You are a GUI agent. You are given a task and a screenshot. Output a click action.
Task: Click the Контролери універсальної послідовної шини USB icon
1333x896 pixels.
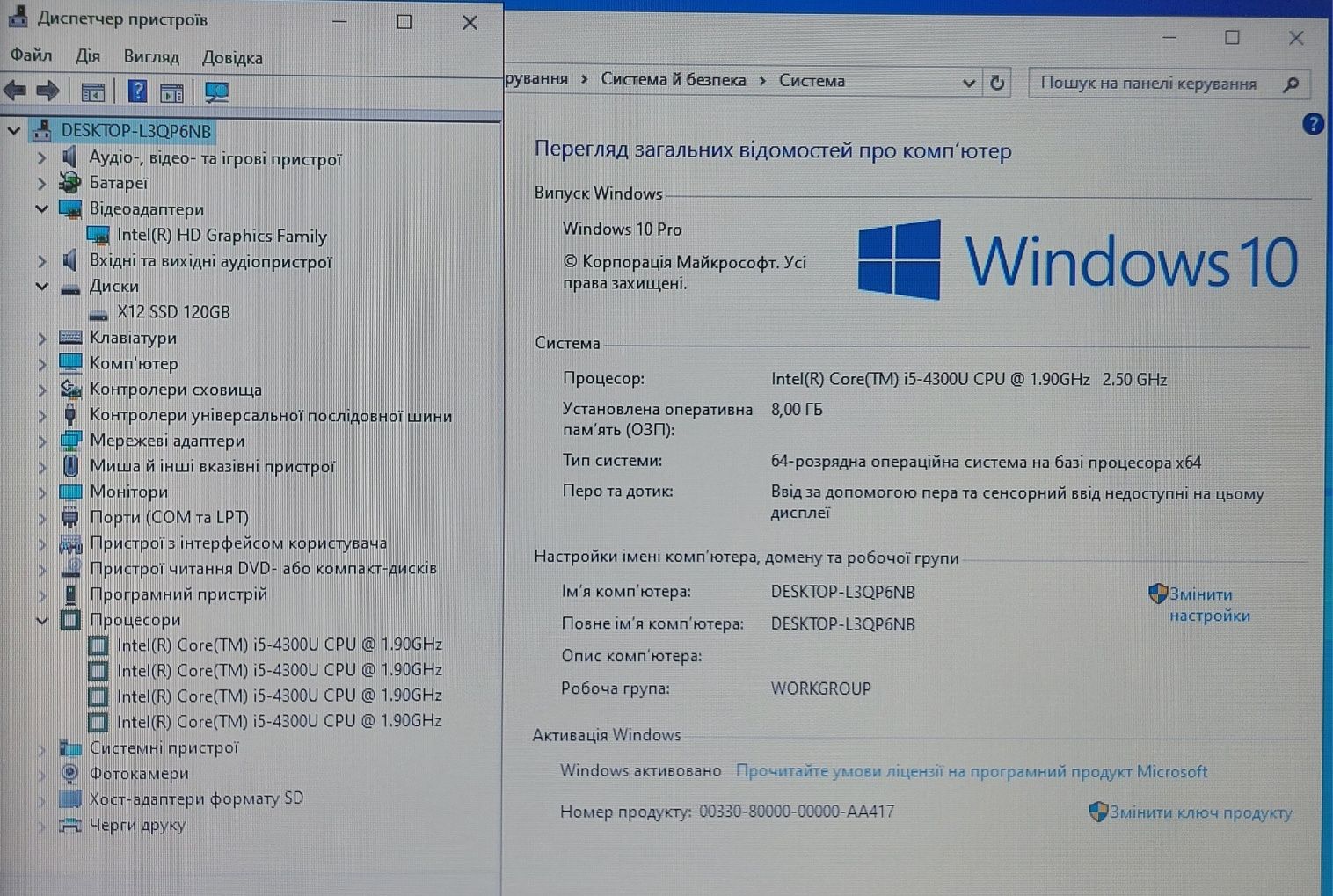click(x=70, y=414)
